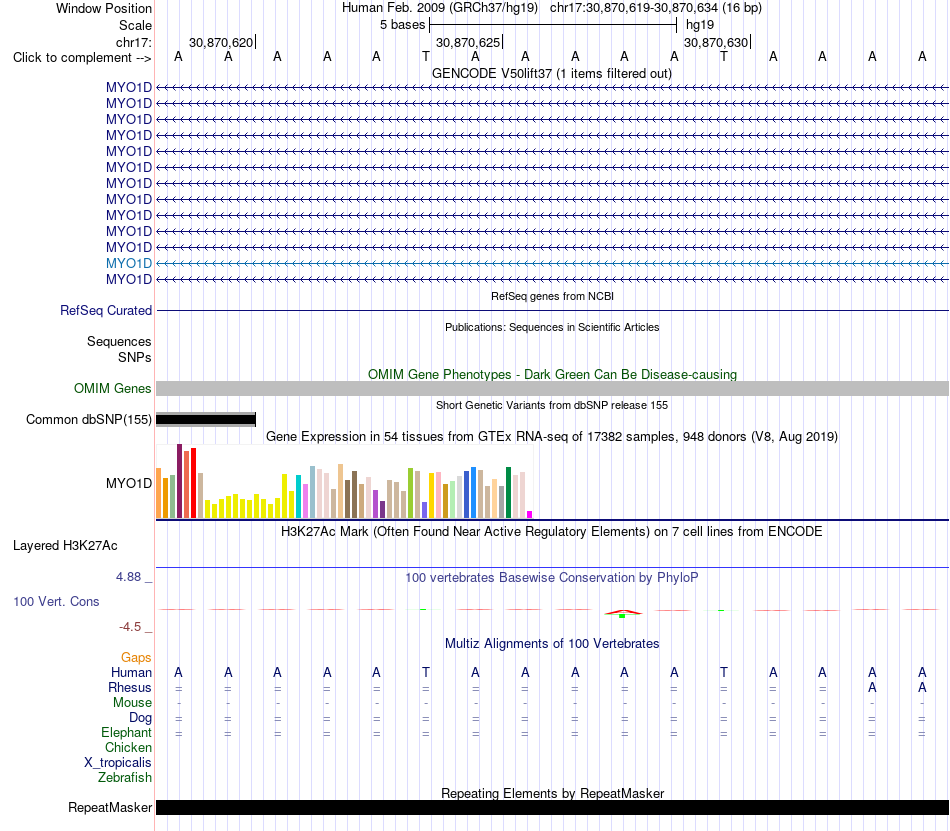Image resolution: width=950 pixels, height=831 pixels.
Task: Click the light-blue highlighted MYO1D transcript label
Action: [x=128, y=263]
